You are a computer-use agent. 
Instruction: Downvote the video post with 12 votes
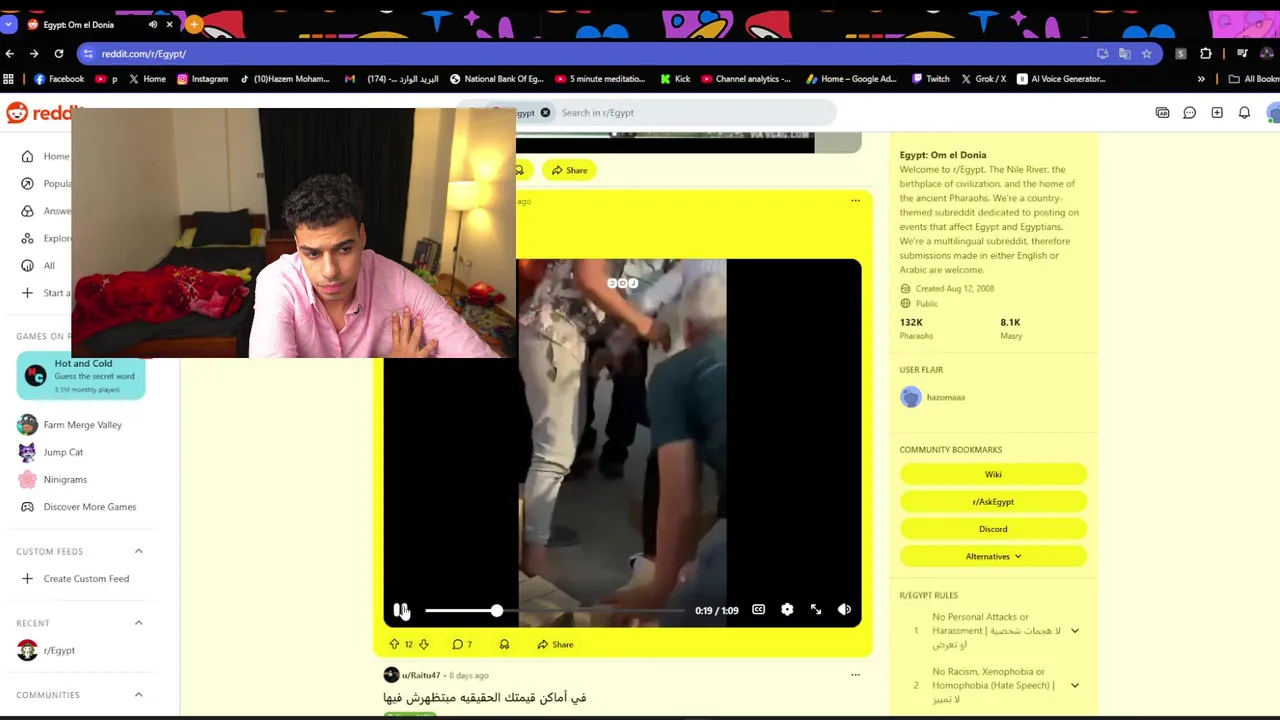click(x=424, y=645)
